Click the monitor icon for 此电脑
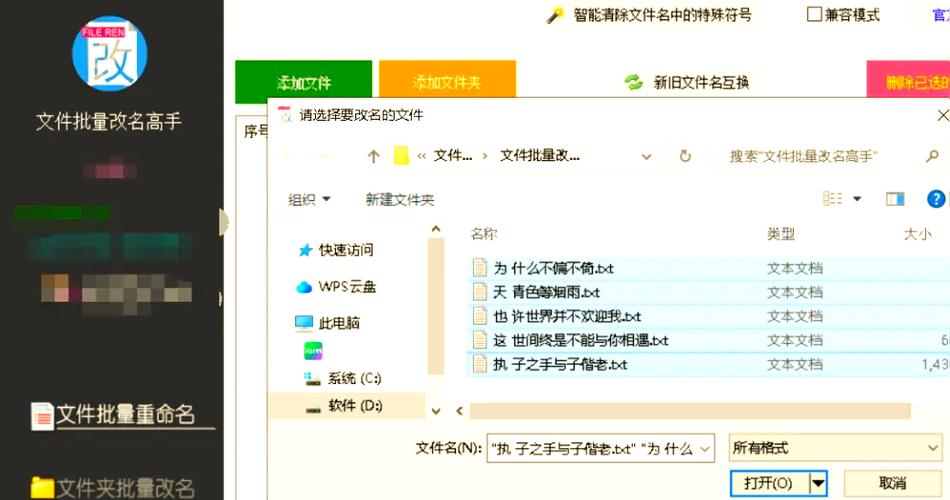 (304, 323)
